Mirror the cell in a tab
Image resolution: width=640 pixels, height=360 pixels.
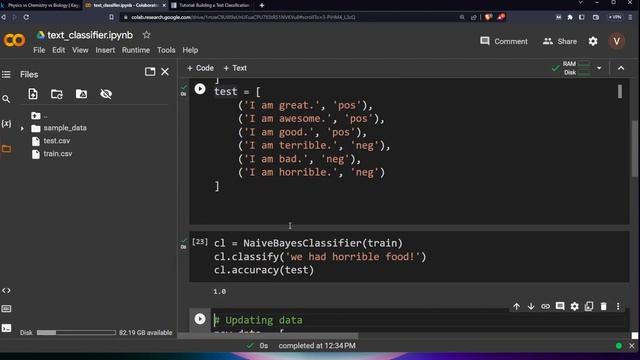coord(589,306)
